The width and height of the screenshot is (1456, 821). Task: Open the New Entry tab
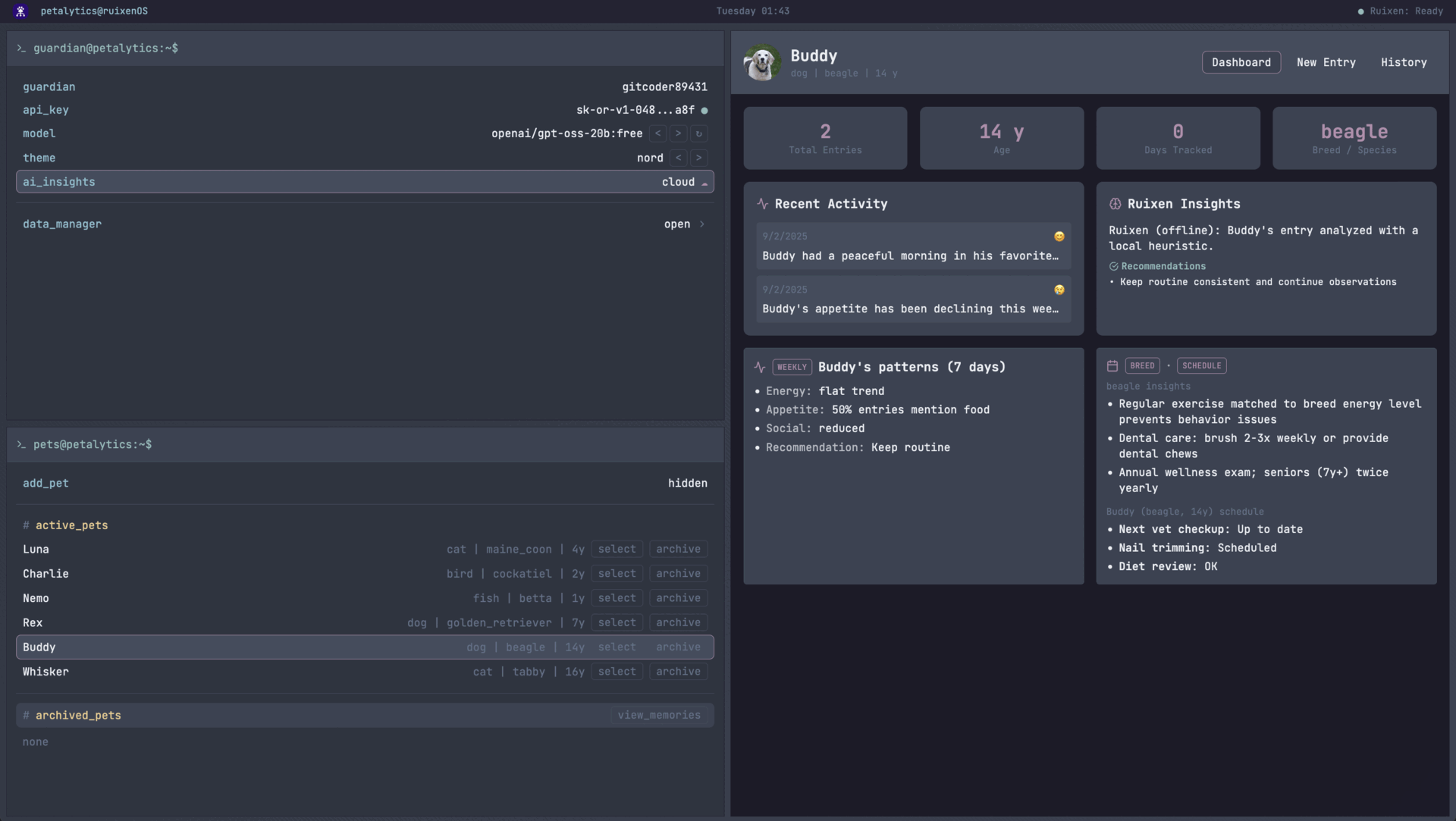click(x=1326, y=62)
